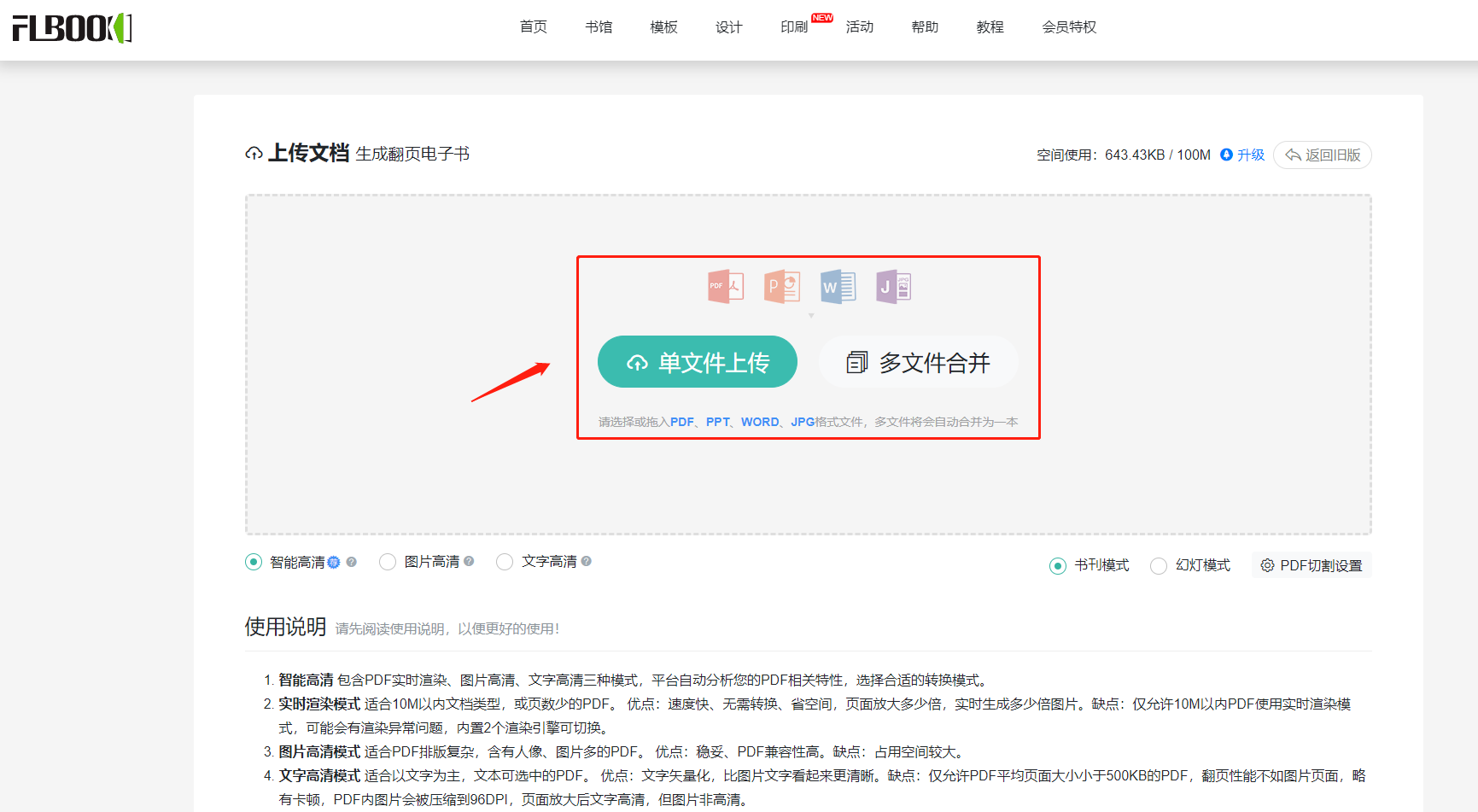
Task: Open PDF切割设置 settings
Action: [1312, 565]
